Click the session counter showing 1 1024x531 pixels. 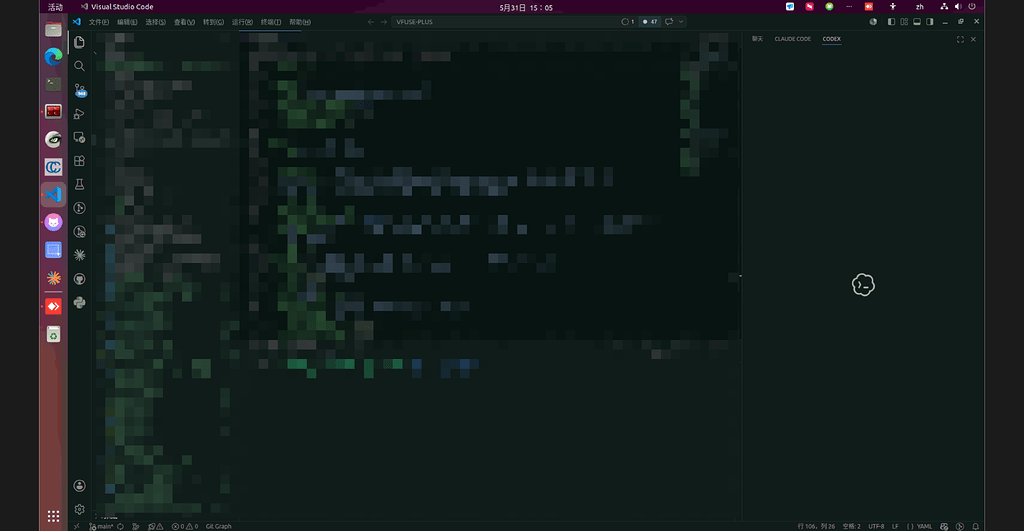click(x=628, y=22)
